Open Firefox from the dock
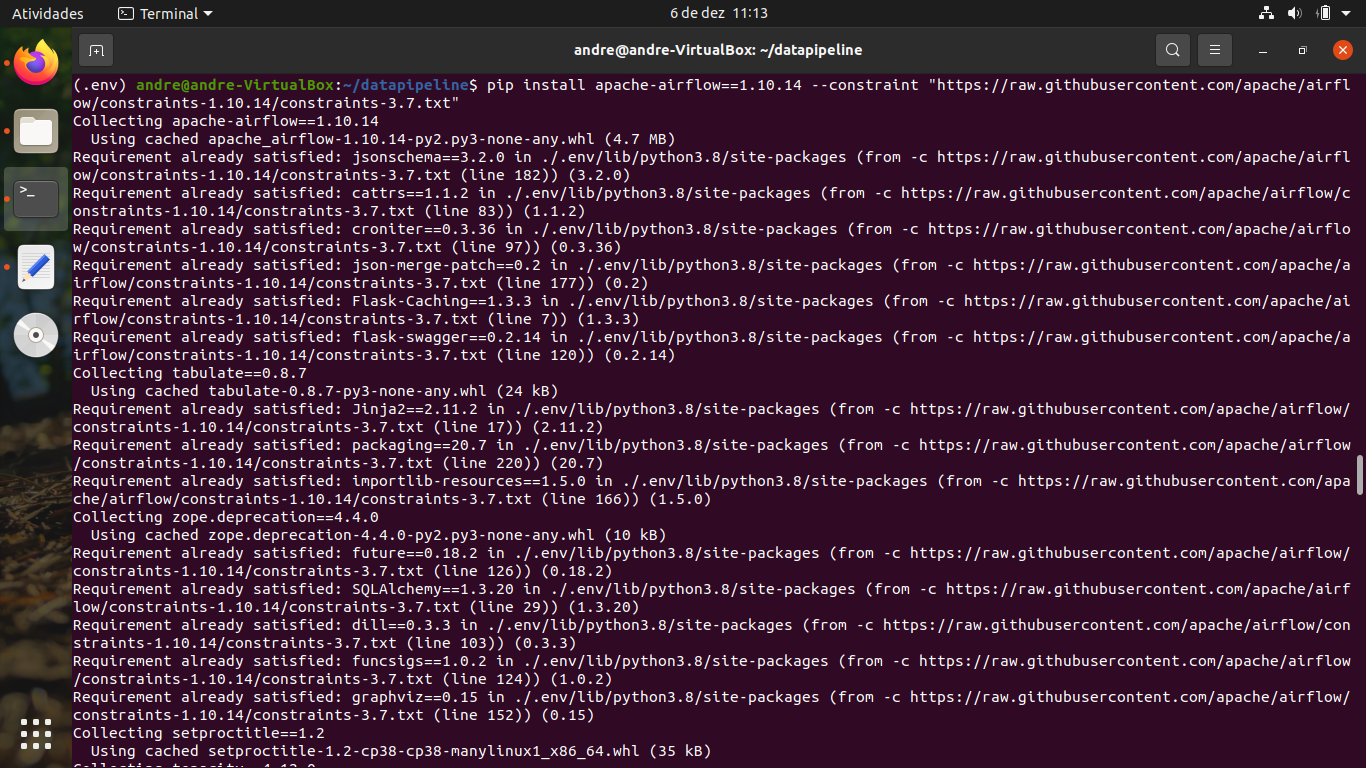Image resolution: width=1366 pixels, height=768 pixels. 36,63
